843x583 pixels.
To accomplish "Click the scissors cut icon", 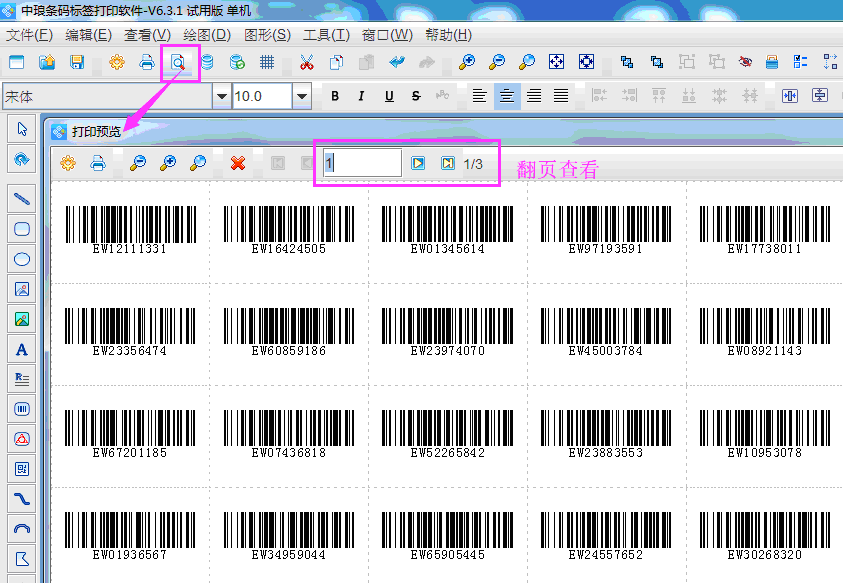I will pos(306,62).
